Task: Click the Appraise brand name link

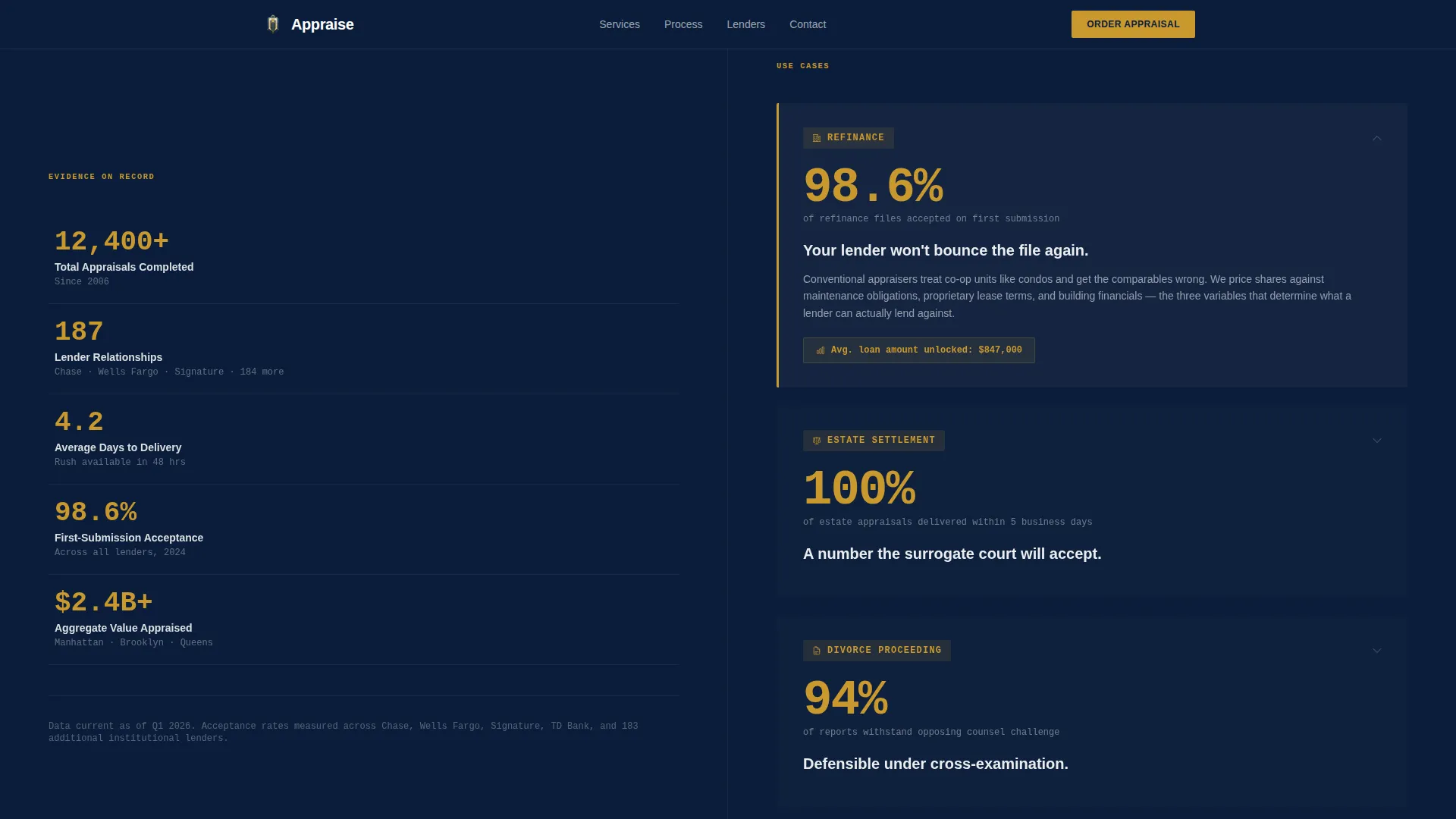Action: (x=322, y=24)
